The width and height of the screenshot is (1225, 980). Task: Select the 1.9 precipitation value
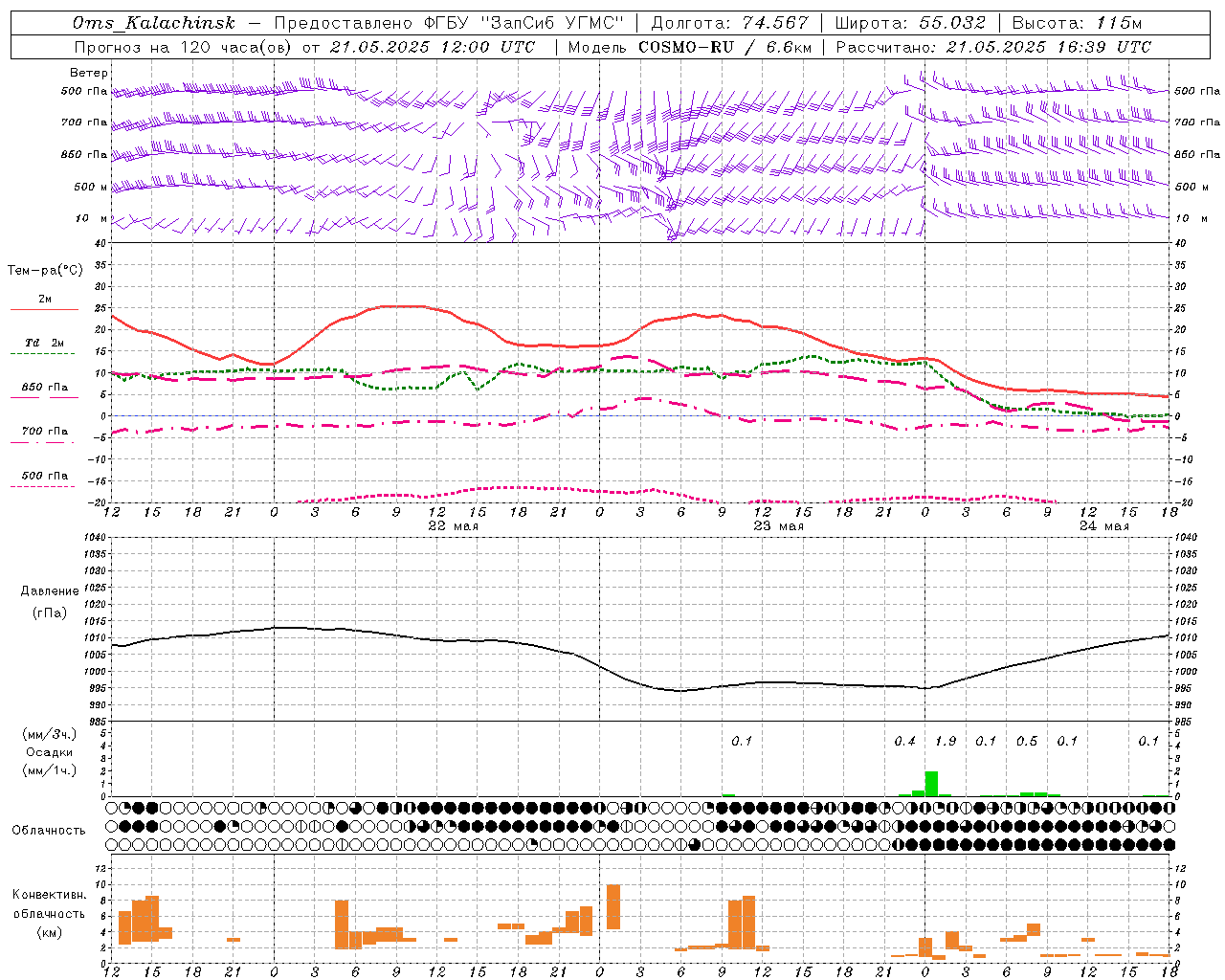click(946, 742)
